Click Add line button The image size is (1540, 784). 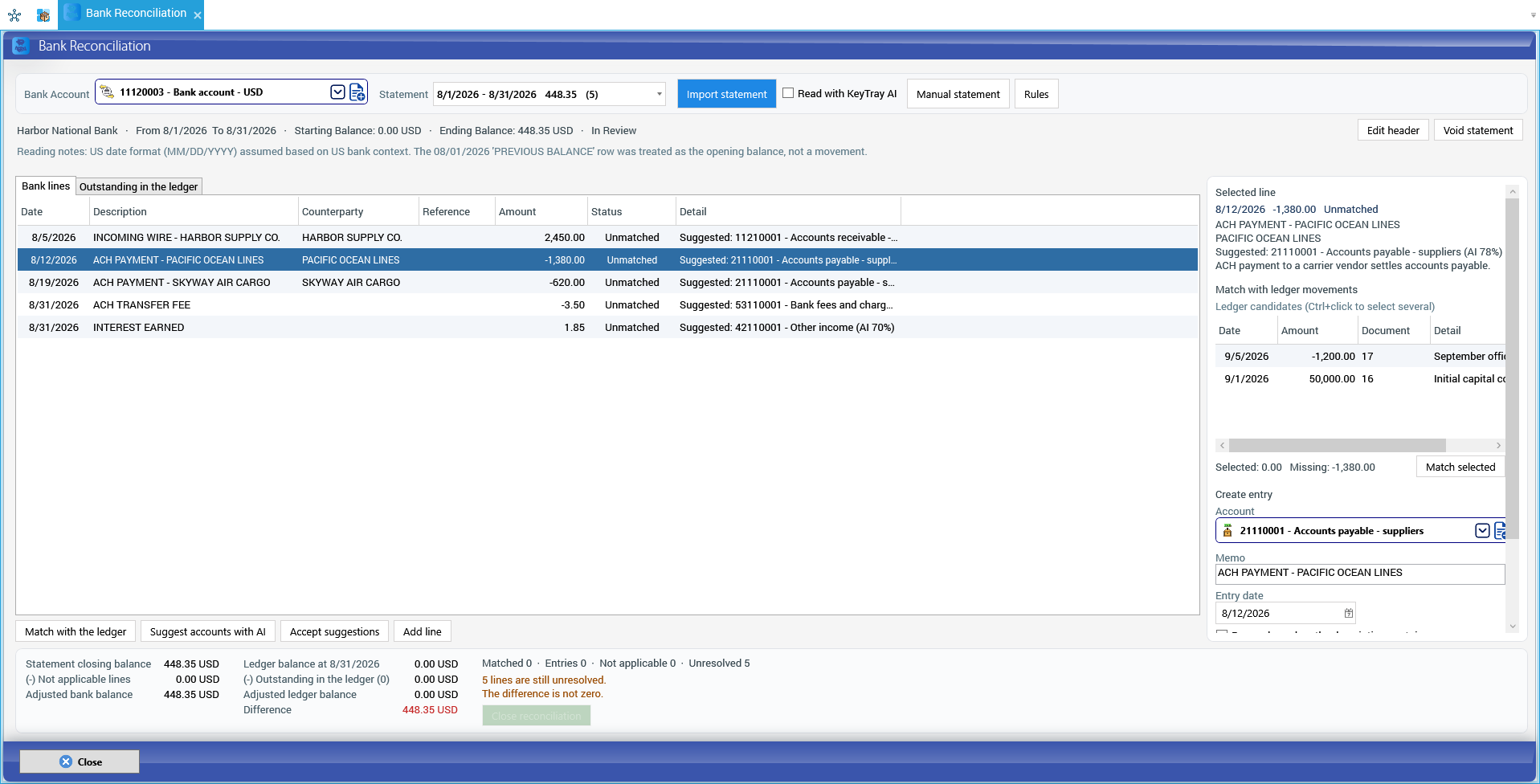423,631
